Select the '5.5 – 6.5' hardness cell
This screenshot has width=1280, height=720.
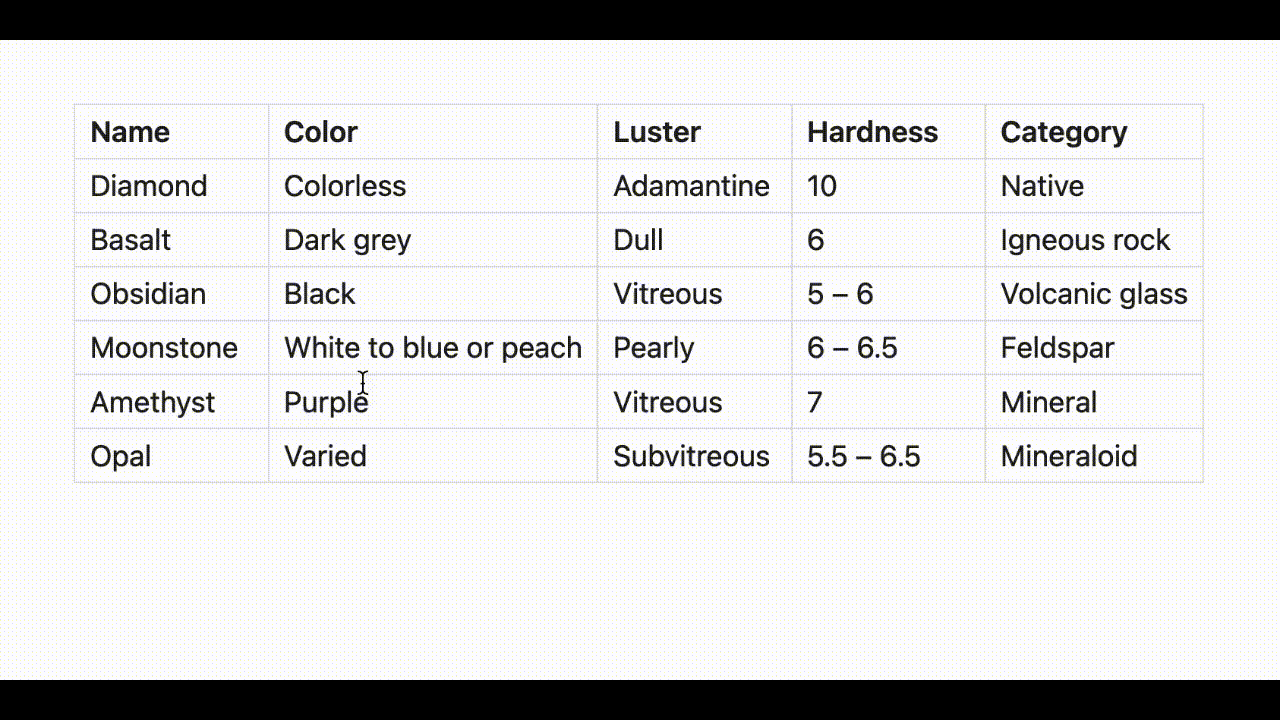click(x=863, y=456)
